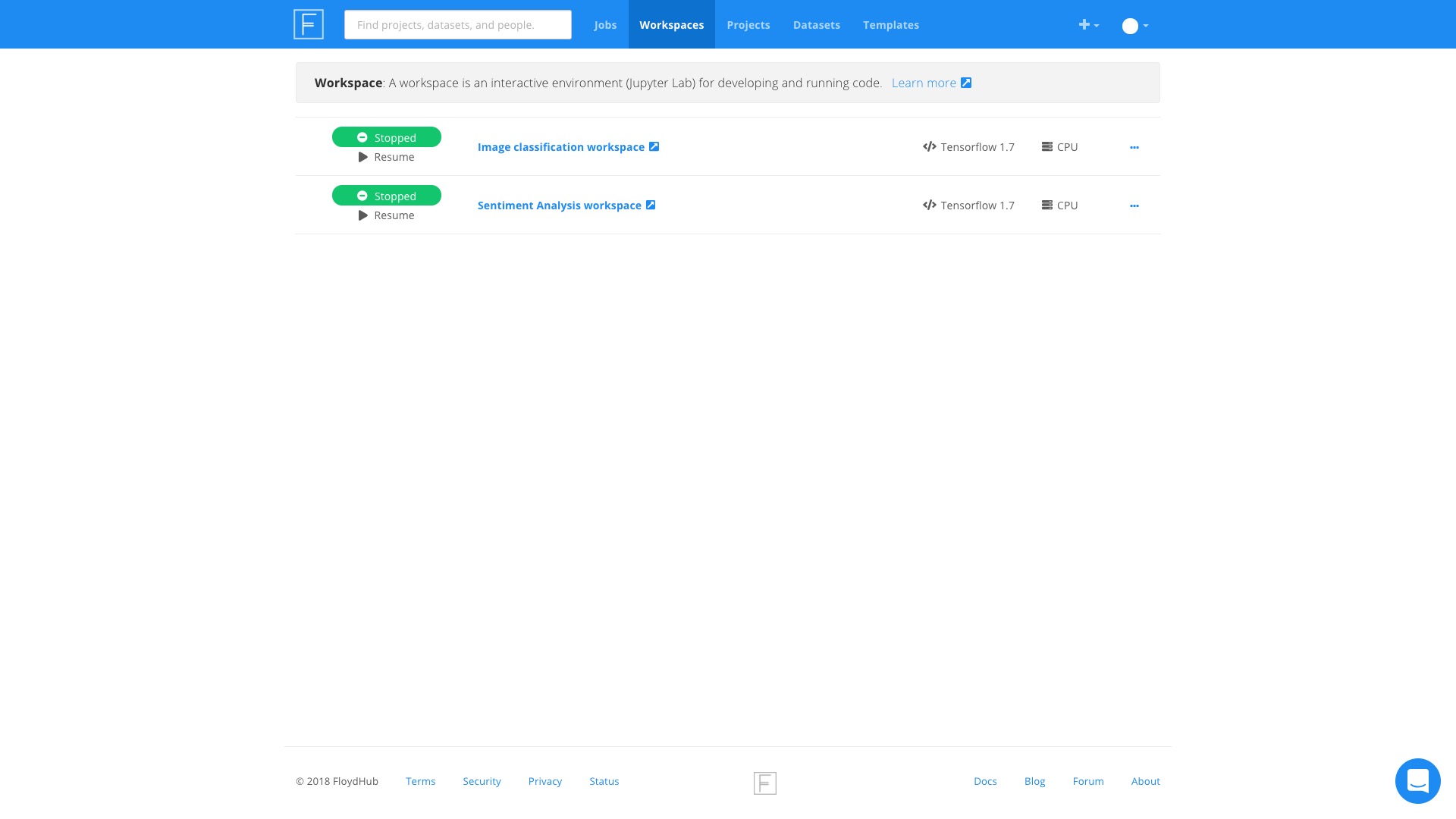Open more options for Image classification workspace
The height and width of the screenshot is (819, 1456).
pos(1134,147)
